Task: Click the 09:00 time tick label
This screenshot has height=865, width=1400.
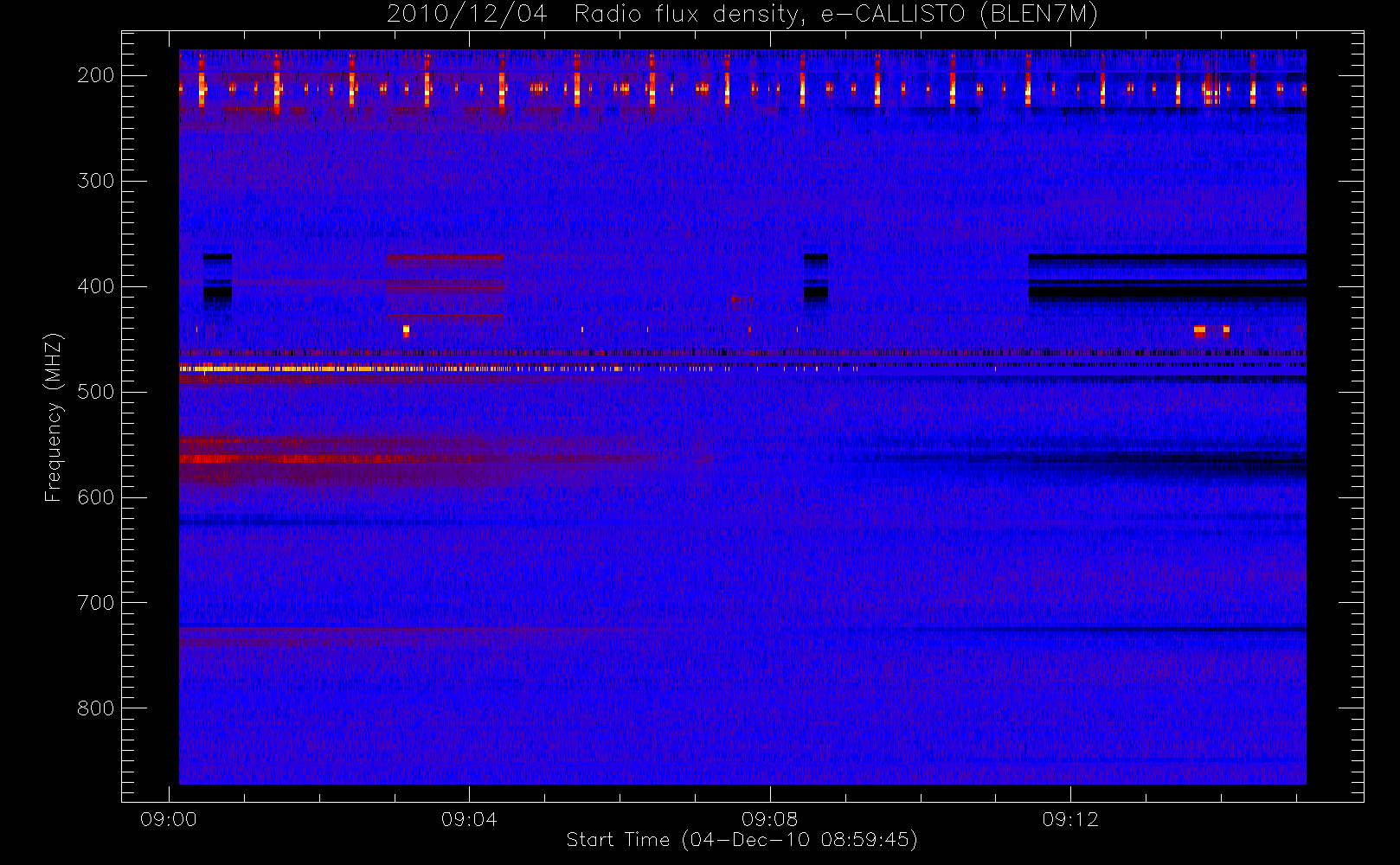Action: [169, 819]
